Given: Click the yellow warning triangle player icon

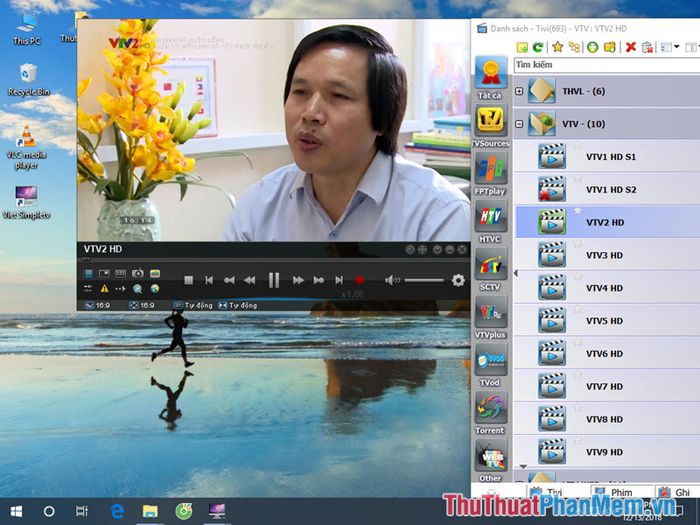Looking at the screenshot, I should [x=104, y=288].
